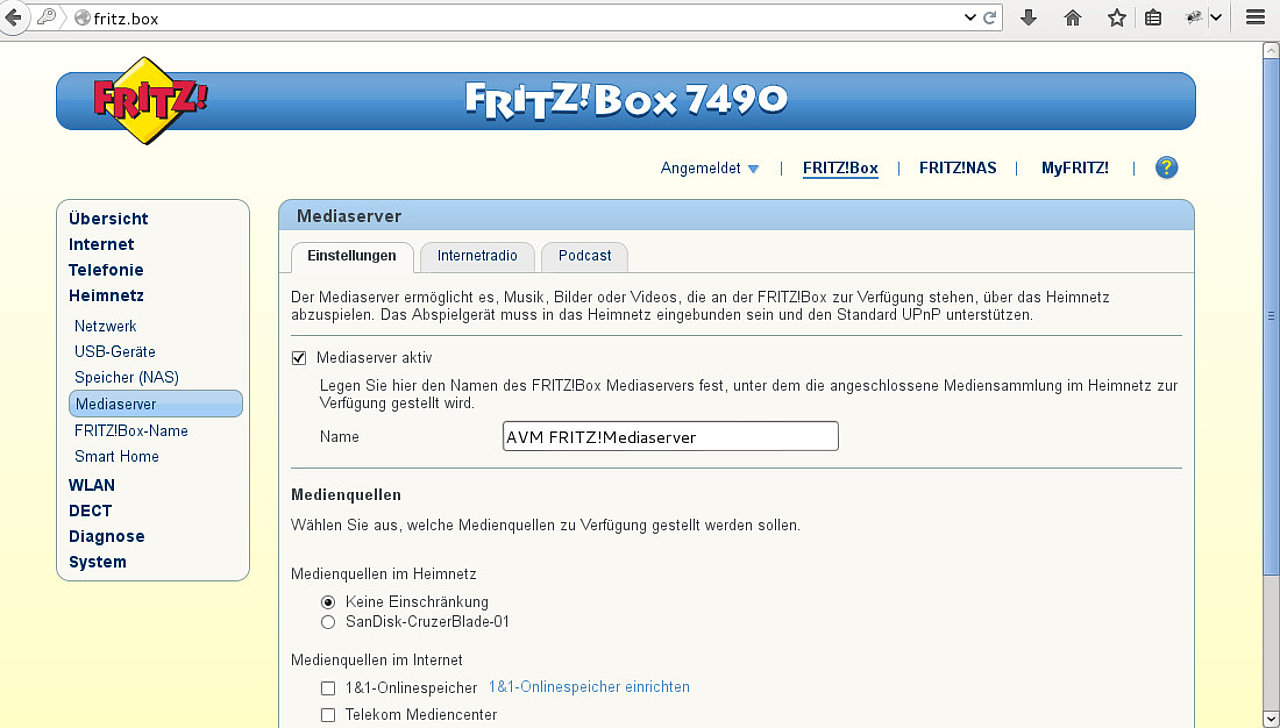The image size is (1280, 728).
Task: Go to FRITZ!Box-Name submenu
Action: pyautogui.click(x=131, y=431)
